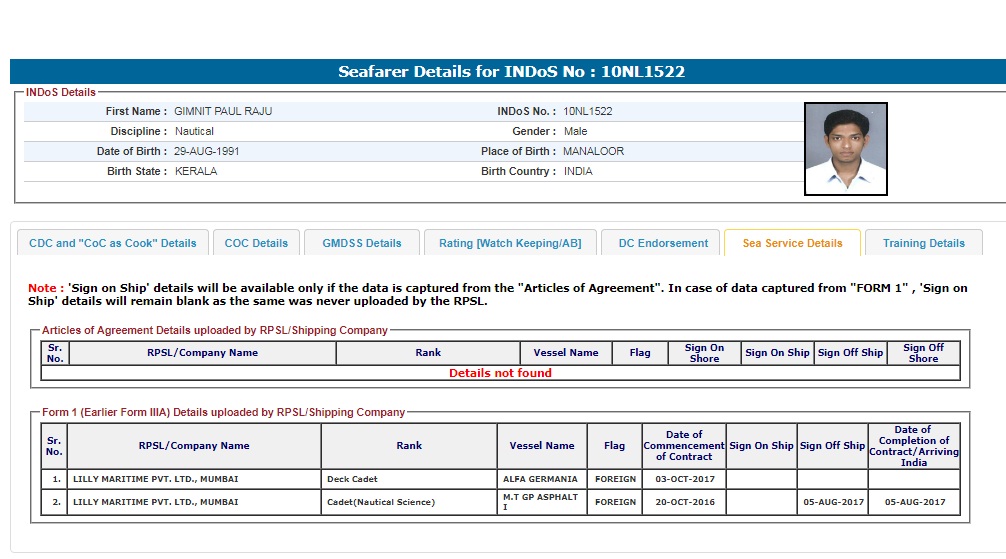Switch to the Training Details tab
Screen dimensions: 1006x559
click(923, 243)
